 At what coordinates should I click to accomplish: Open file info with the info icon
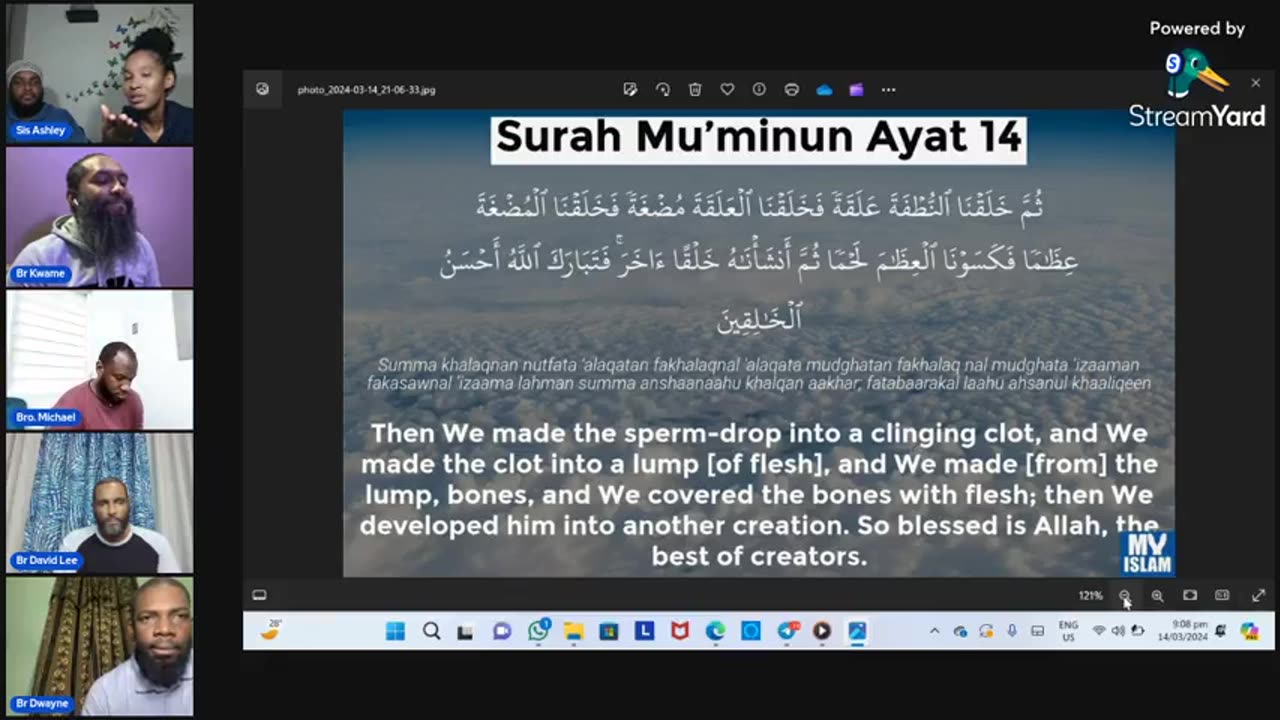pos(759,89)
